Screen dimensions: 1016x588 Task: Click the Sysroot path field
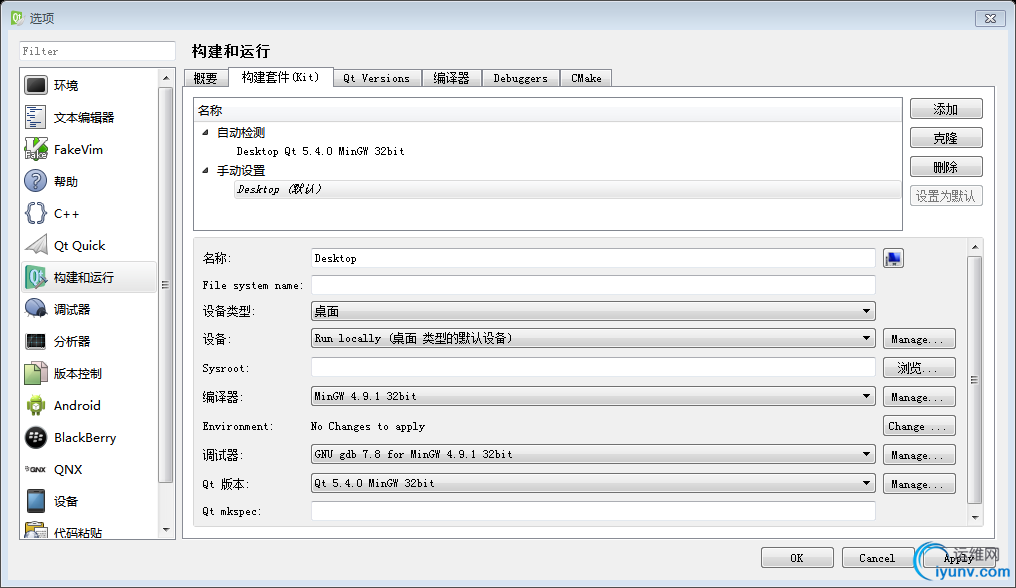click(x=593, y=368)
